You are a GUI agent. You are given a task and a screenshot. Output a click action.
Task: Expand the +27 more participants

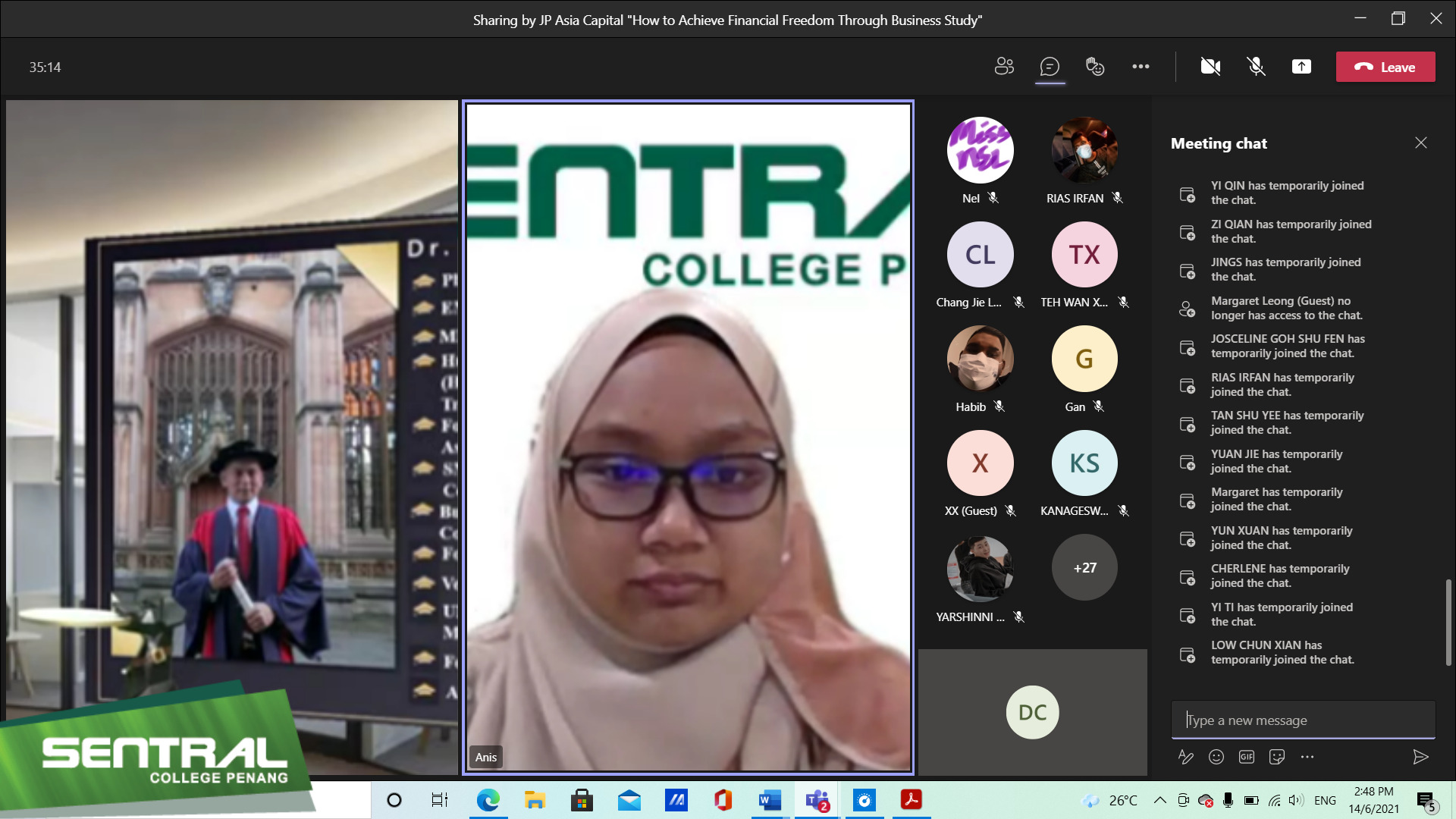1084,567
